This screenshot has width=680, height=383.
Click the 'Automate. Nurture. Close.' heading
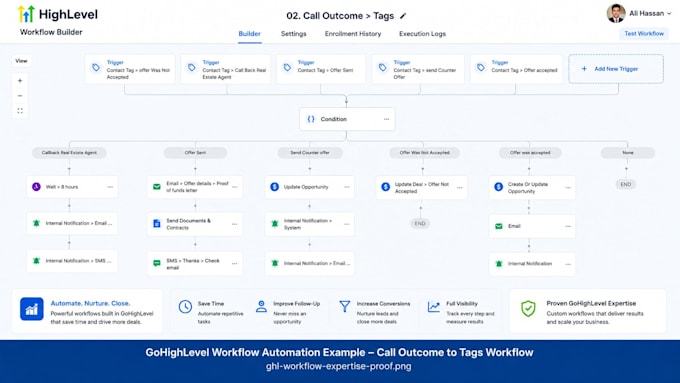point(90,303)
